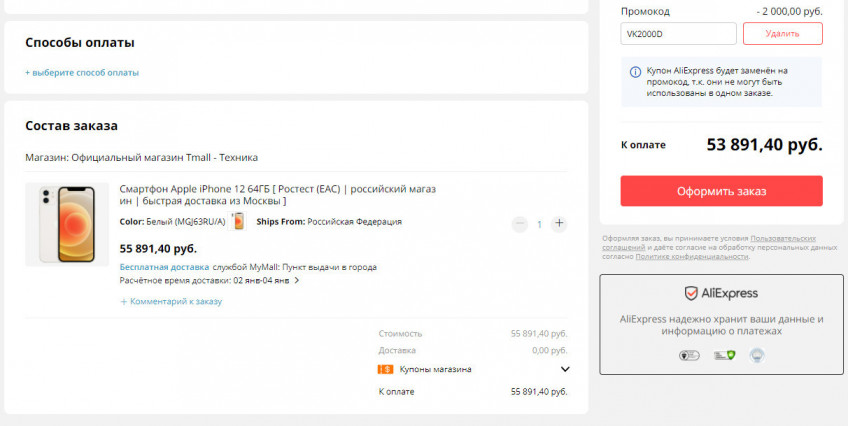Select the small white color swatch image
Image resolution: width=848 pixels, height=426 pixels.
(238, 221)
